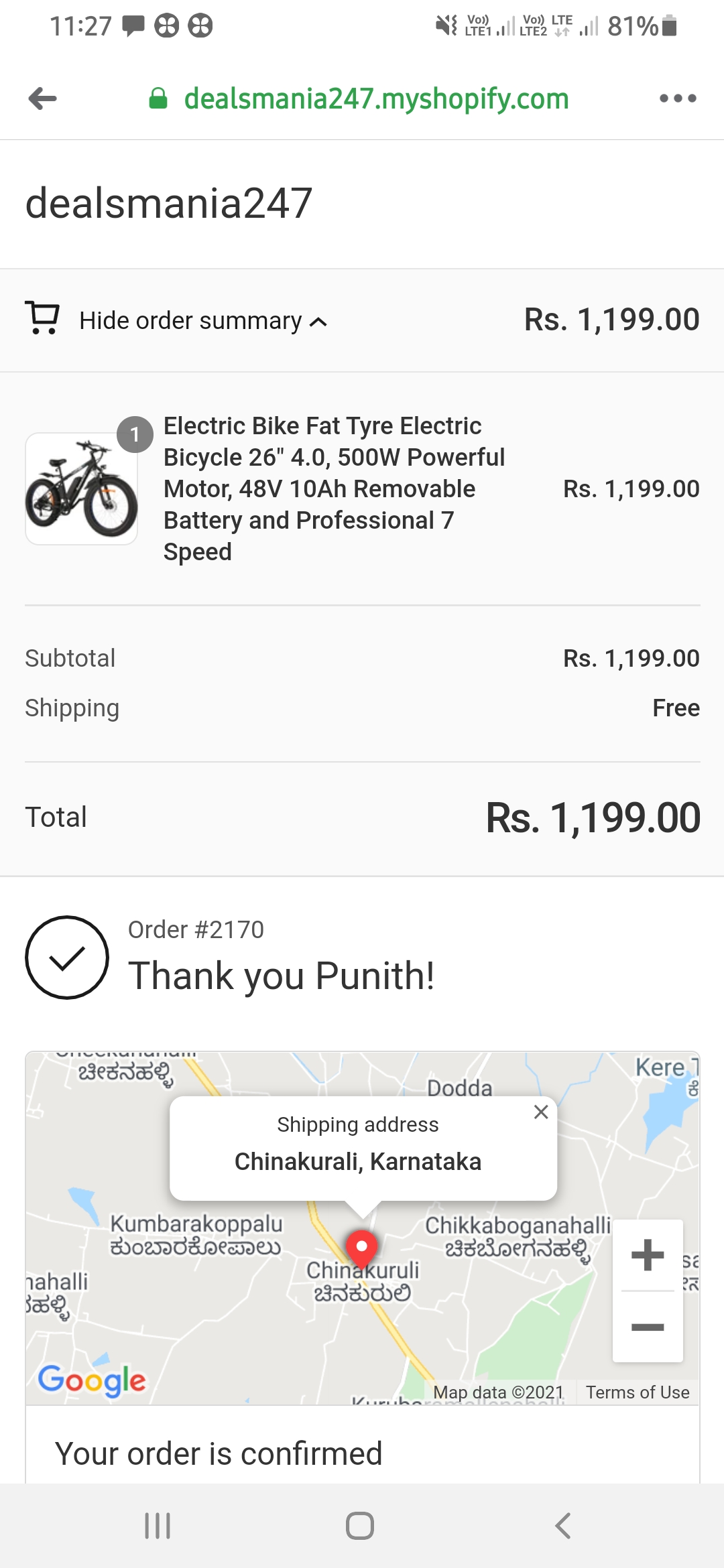724x1568 pixels.
Task: Tap the dealsmania247.myshopify.com address bar
Action: [376, 99]
